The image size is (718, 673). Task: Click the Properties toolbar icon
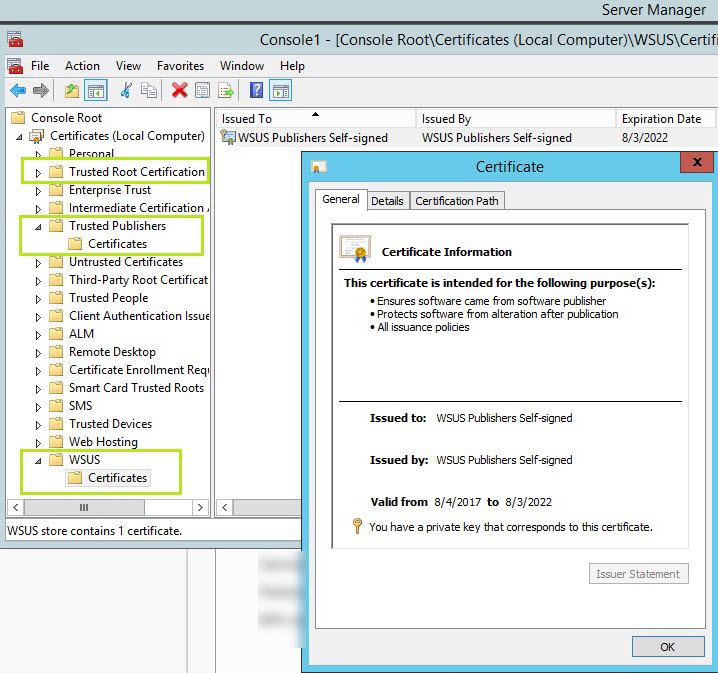click(x=203, y=91)
